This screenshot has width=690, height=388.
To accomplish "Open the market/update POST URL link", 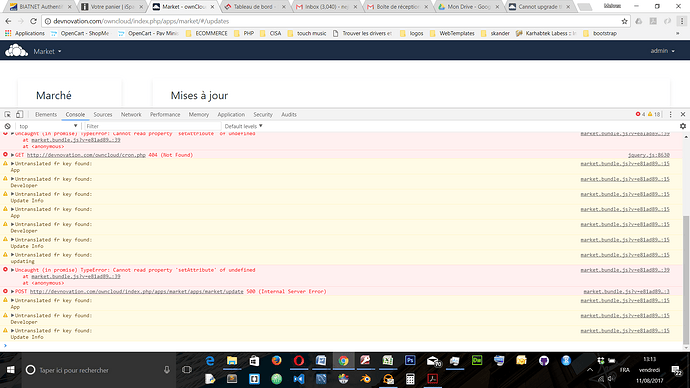I will click(x=136, y=291).
